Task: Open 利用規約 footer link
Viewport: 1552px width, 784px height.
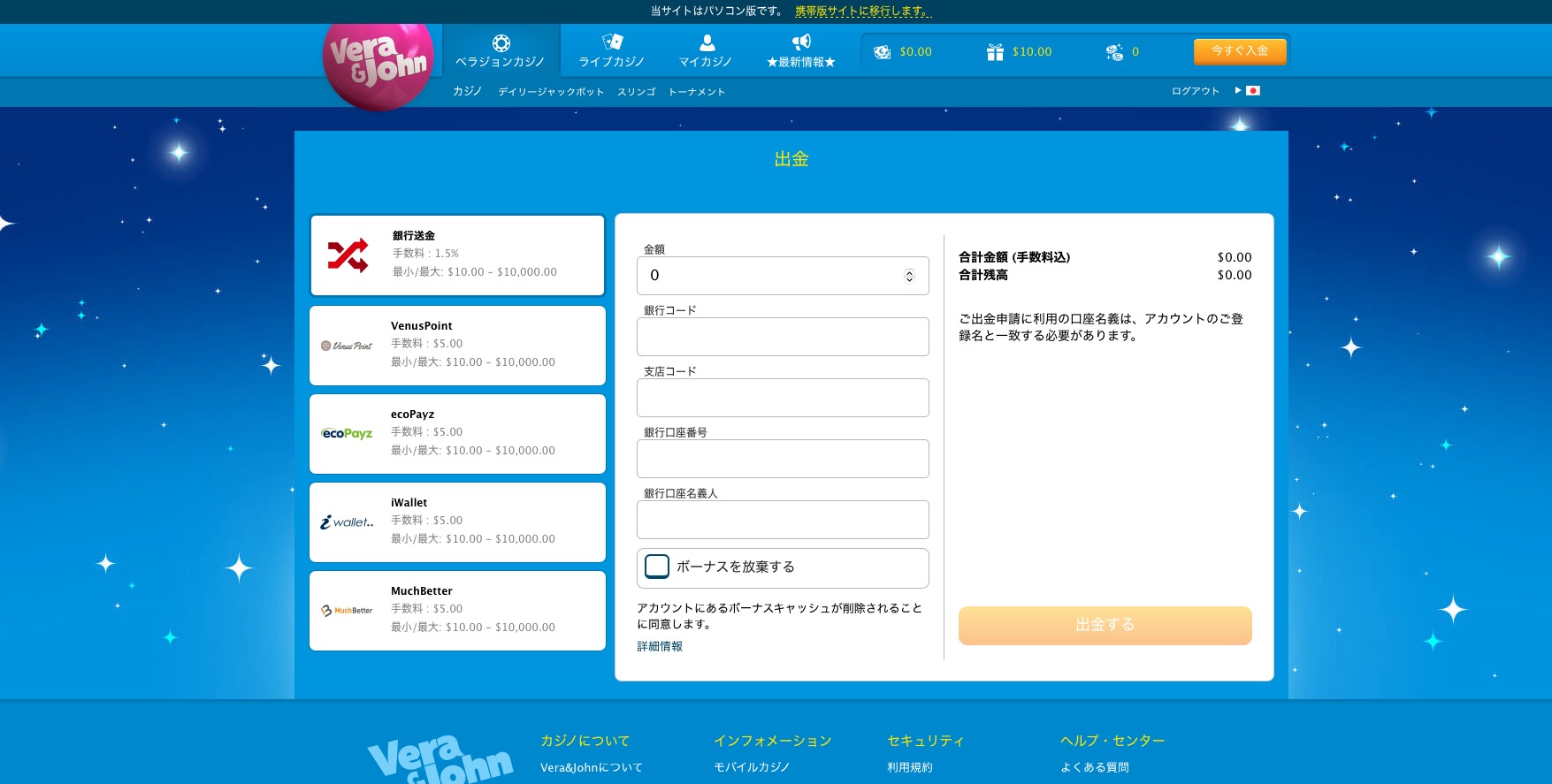Action: point(910,767)
